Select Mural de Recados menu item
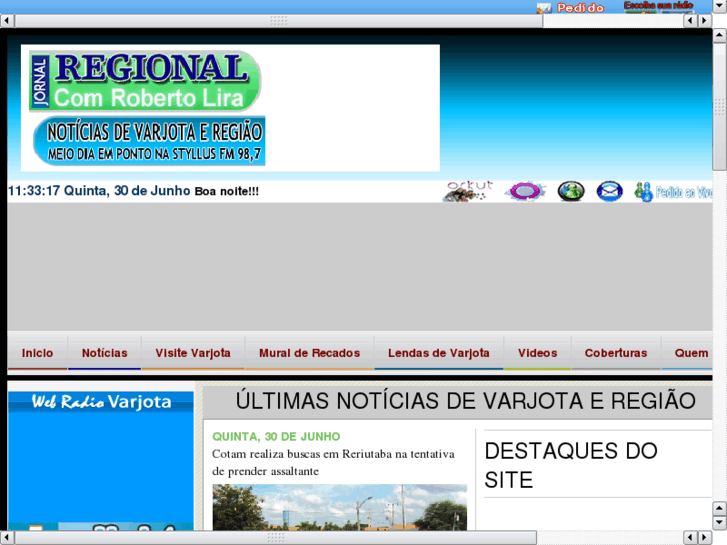 [x=309, y=353]
